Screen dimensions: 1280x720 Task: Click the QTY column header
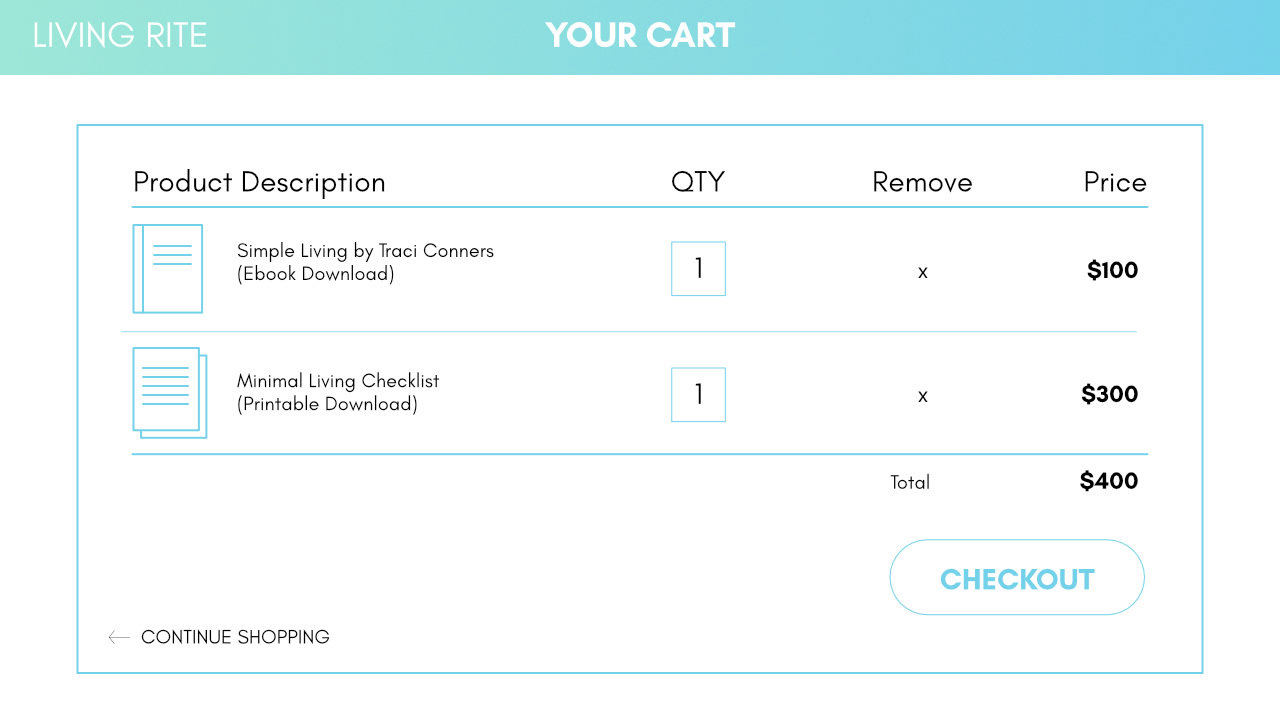click(698, 182)
